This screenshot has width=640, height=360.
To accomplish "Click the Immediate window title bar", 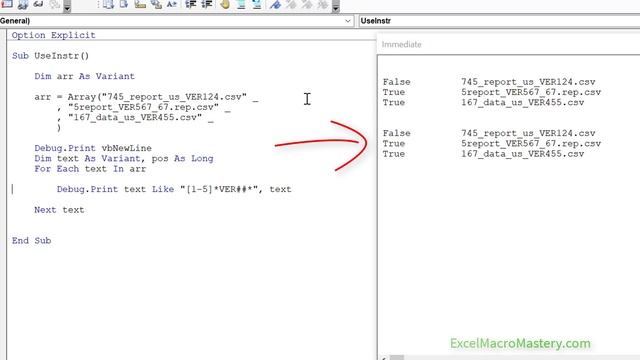I will point(509,44).
